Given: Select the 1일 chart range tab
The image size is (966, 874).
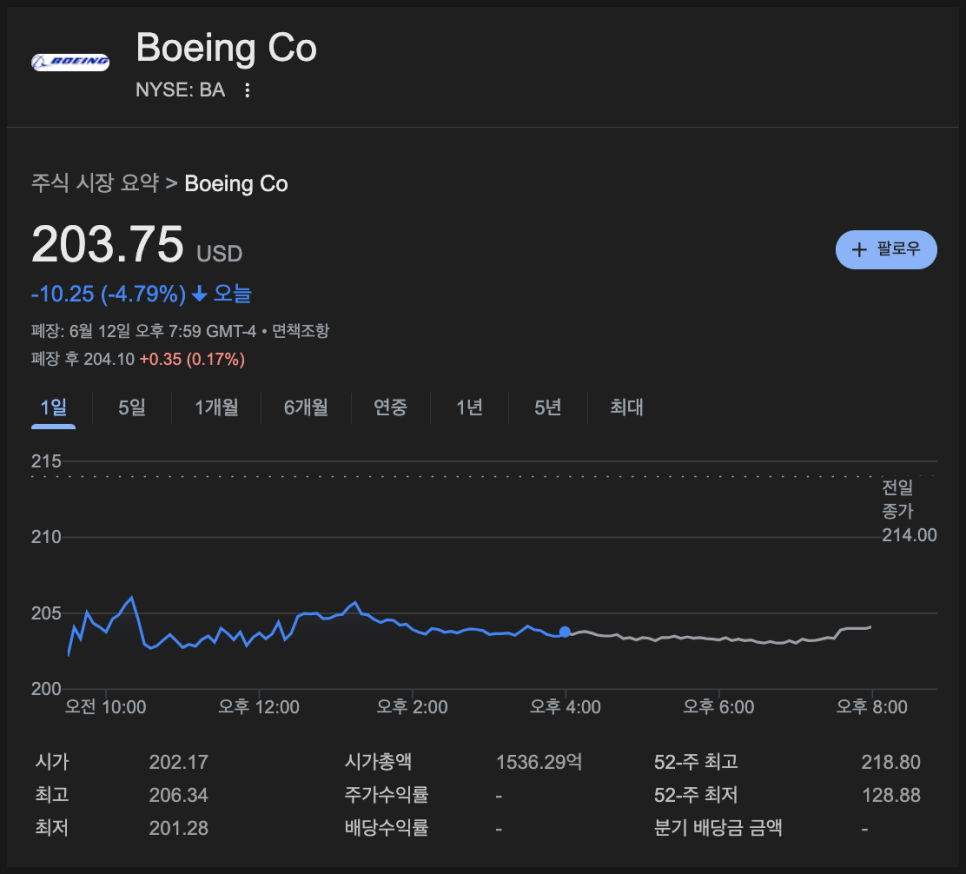Looking at the screenshot, I should (x=54, y=407).
